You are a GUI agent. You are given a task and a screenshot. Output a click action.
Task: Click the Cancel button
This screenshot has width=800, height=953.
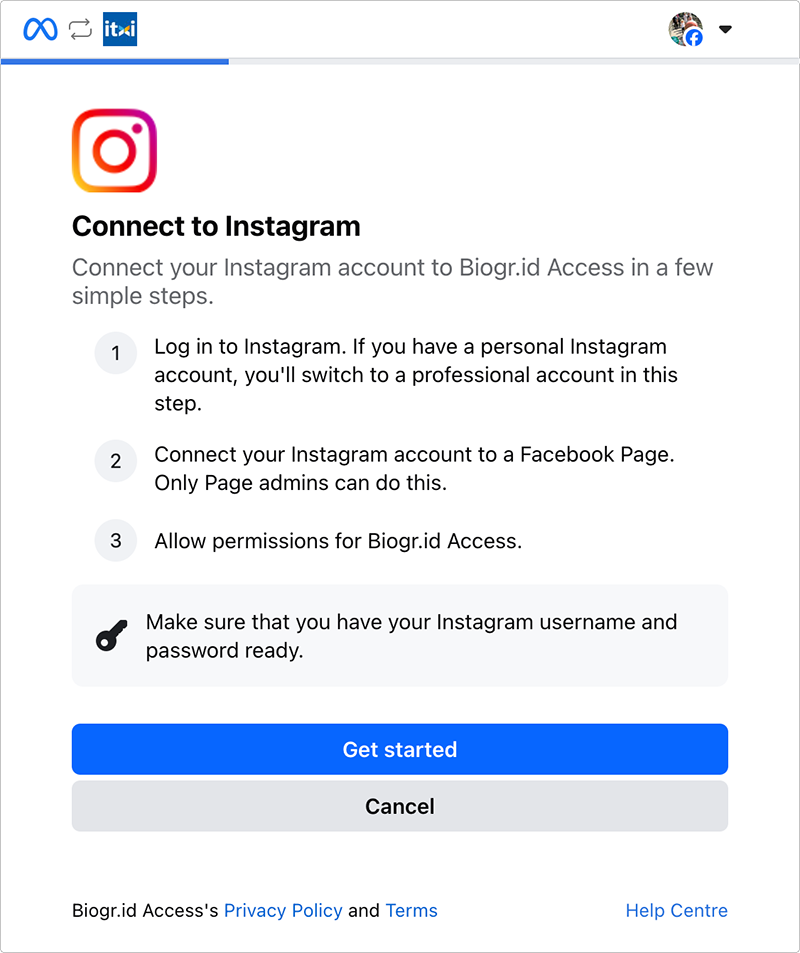(400, 806)
